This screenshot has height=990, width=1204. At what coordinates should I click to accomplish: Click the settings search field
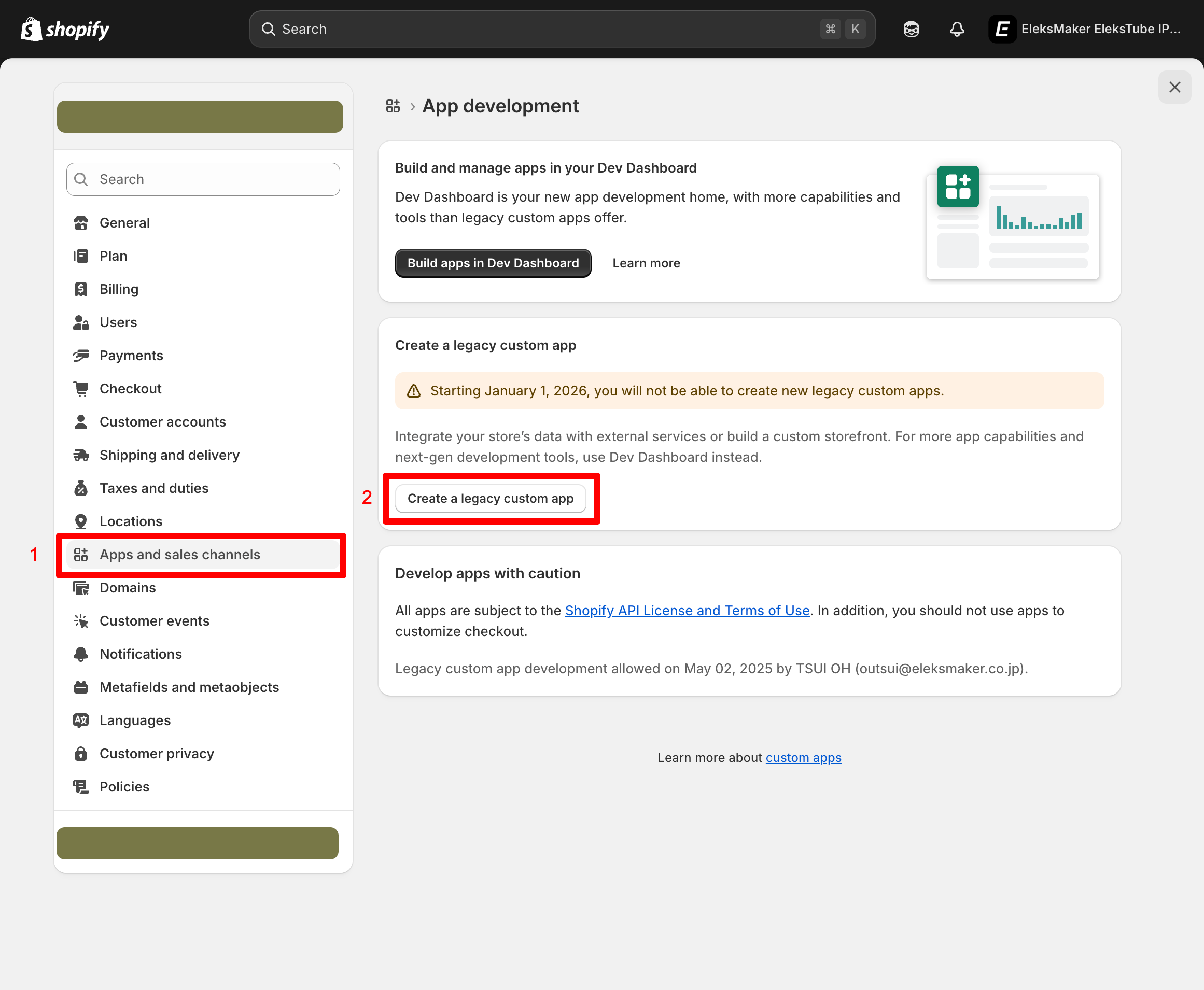point(202,179)
